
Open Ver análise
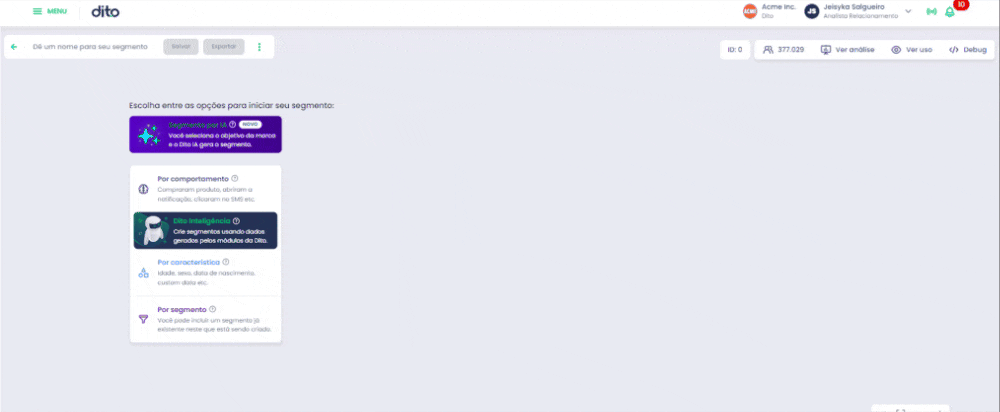pyautogui.click(x=848, y=50)
